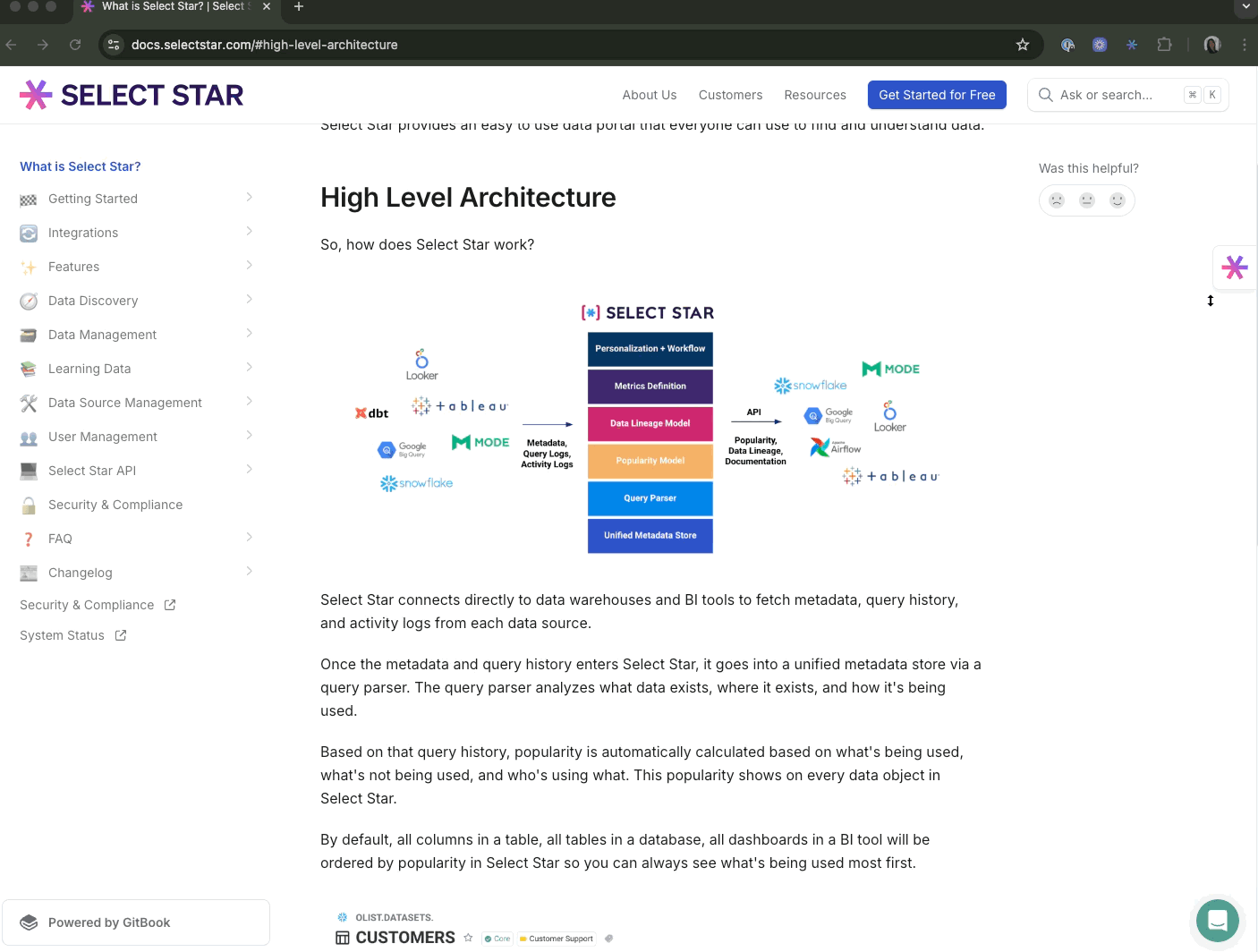
Task: Expand the FAQ section chevron
Action: pos(249,538)
